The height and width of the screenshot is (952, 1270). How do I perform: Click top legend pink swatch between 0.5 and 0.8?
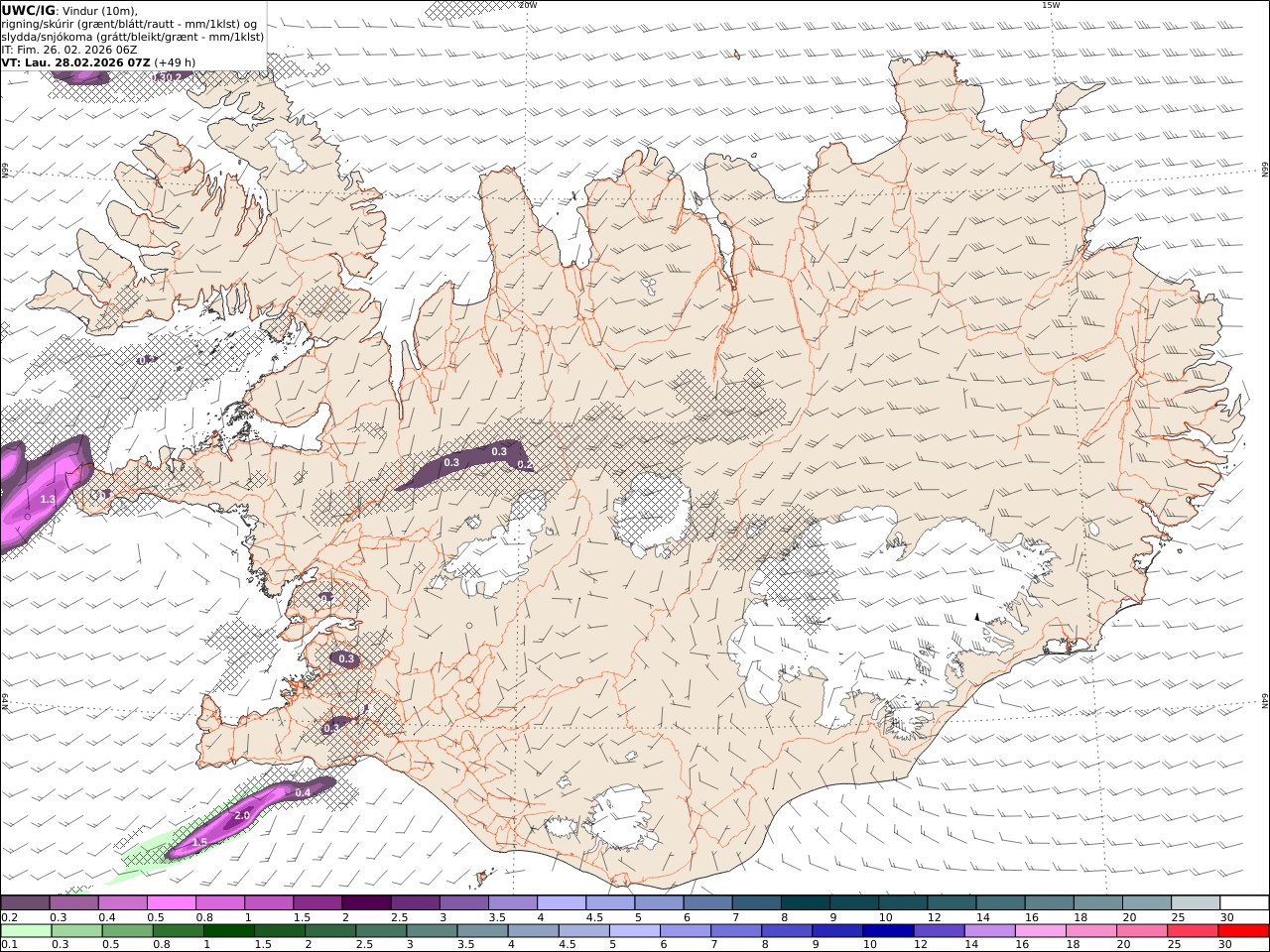point(172,902)
